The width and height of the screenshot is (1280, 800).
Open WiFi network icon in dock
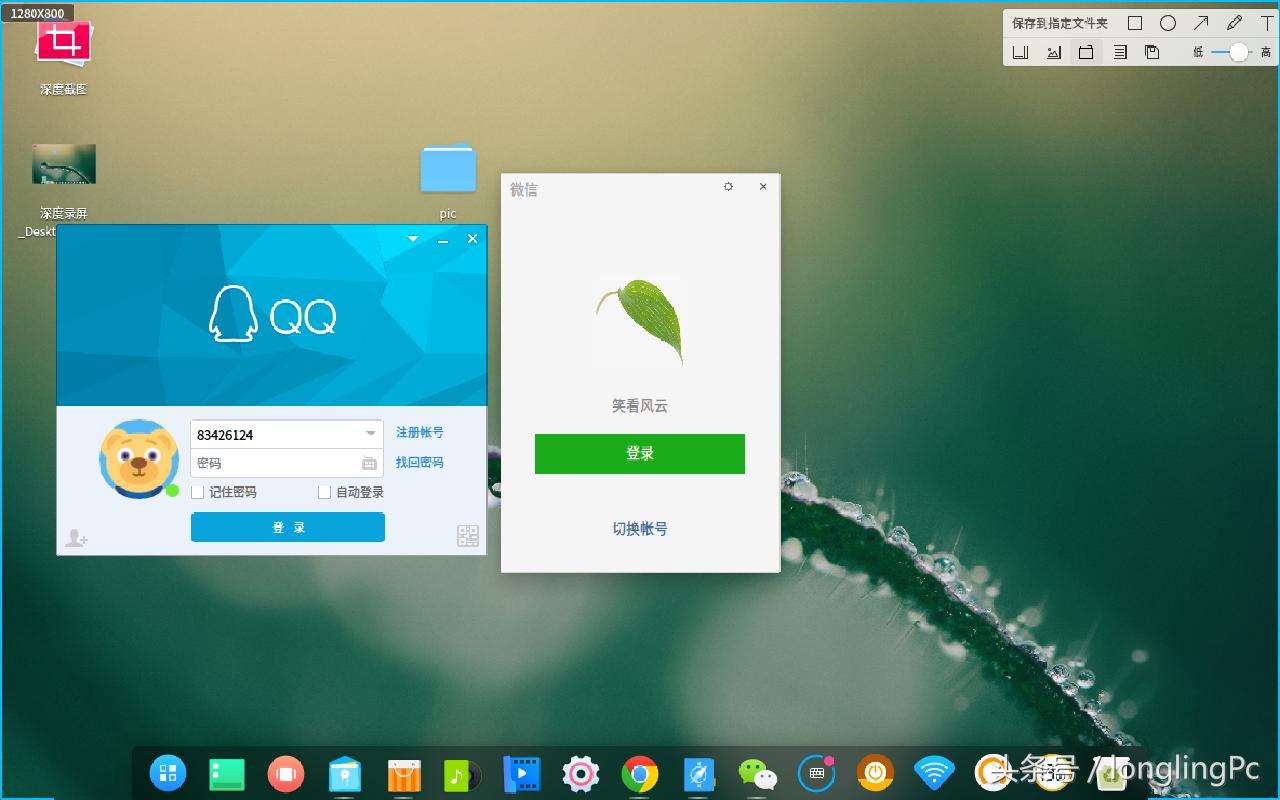pyautogui.click(x=933, y=773)
